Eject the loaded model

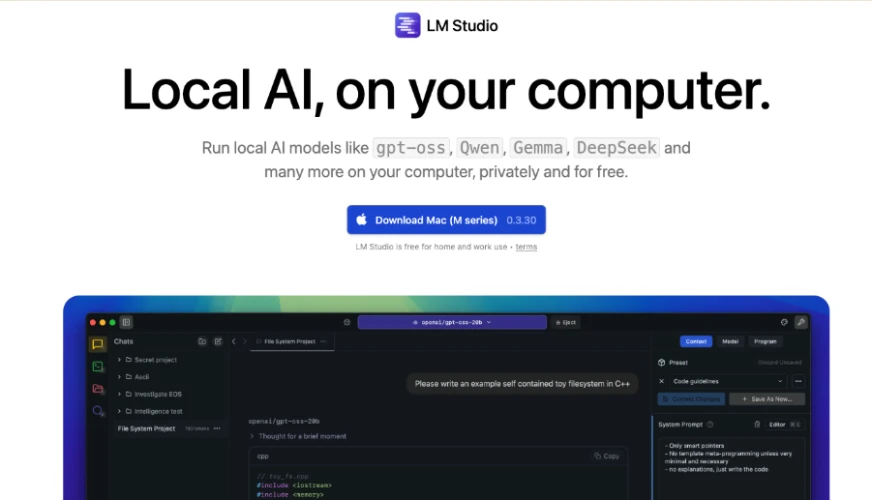tap(567, 322)
